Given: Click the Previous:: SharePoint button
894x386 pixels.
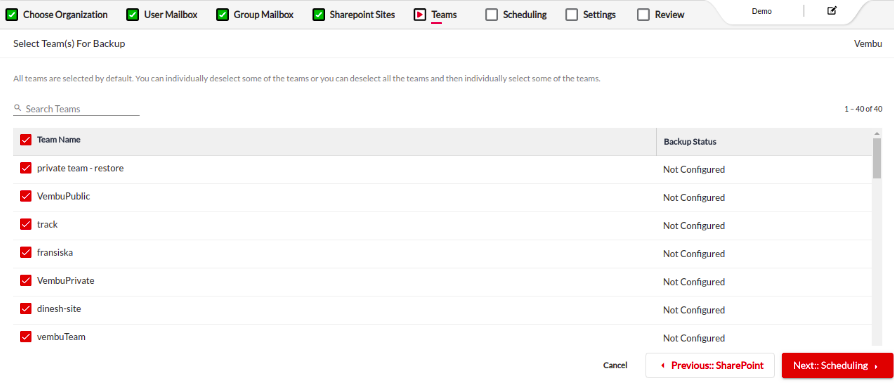Looking at the screenshot, I should coord(710,365).
